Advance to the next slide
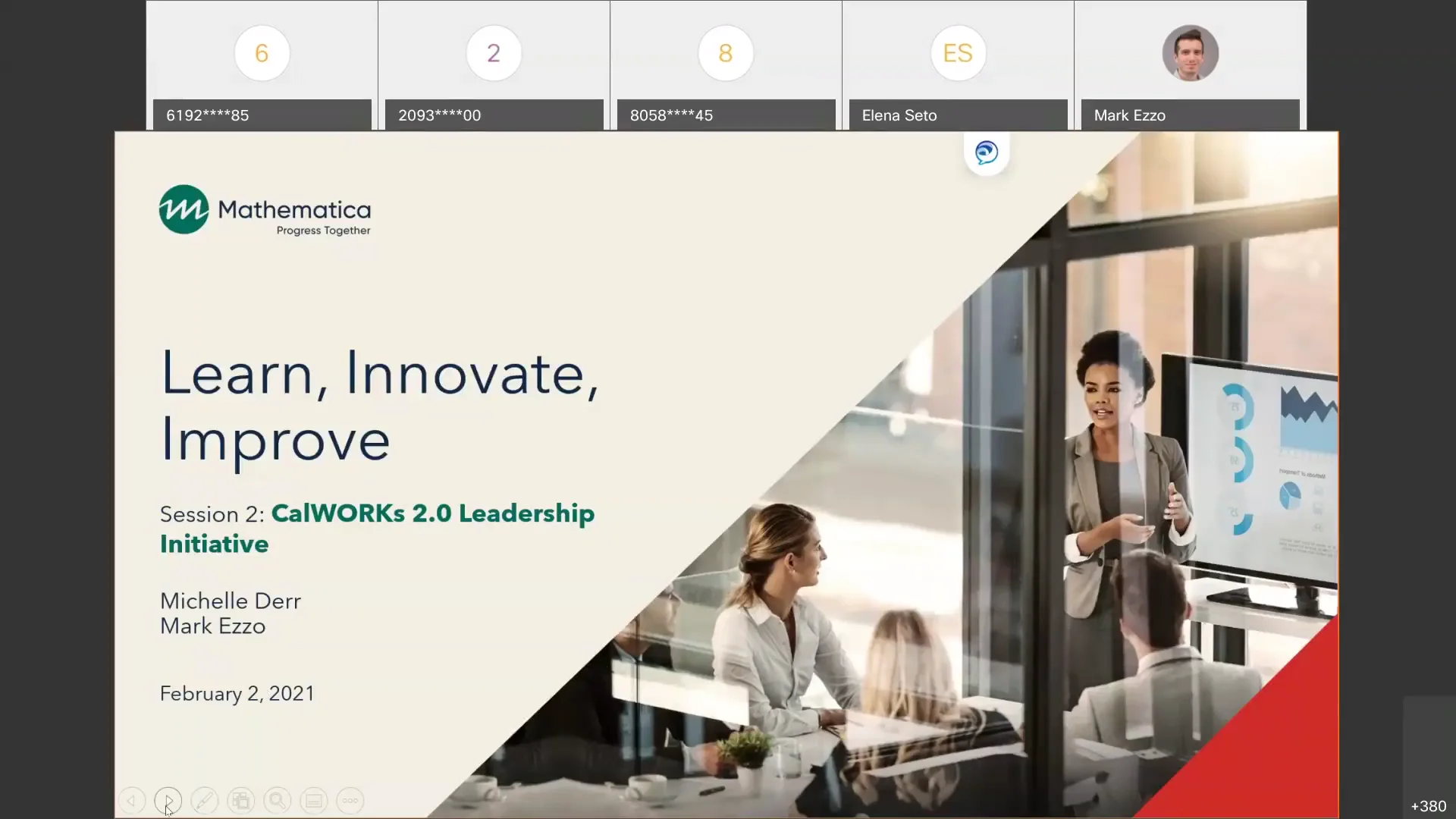Screen dimensions: 1456x819 [168, 800]
